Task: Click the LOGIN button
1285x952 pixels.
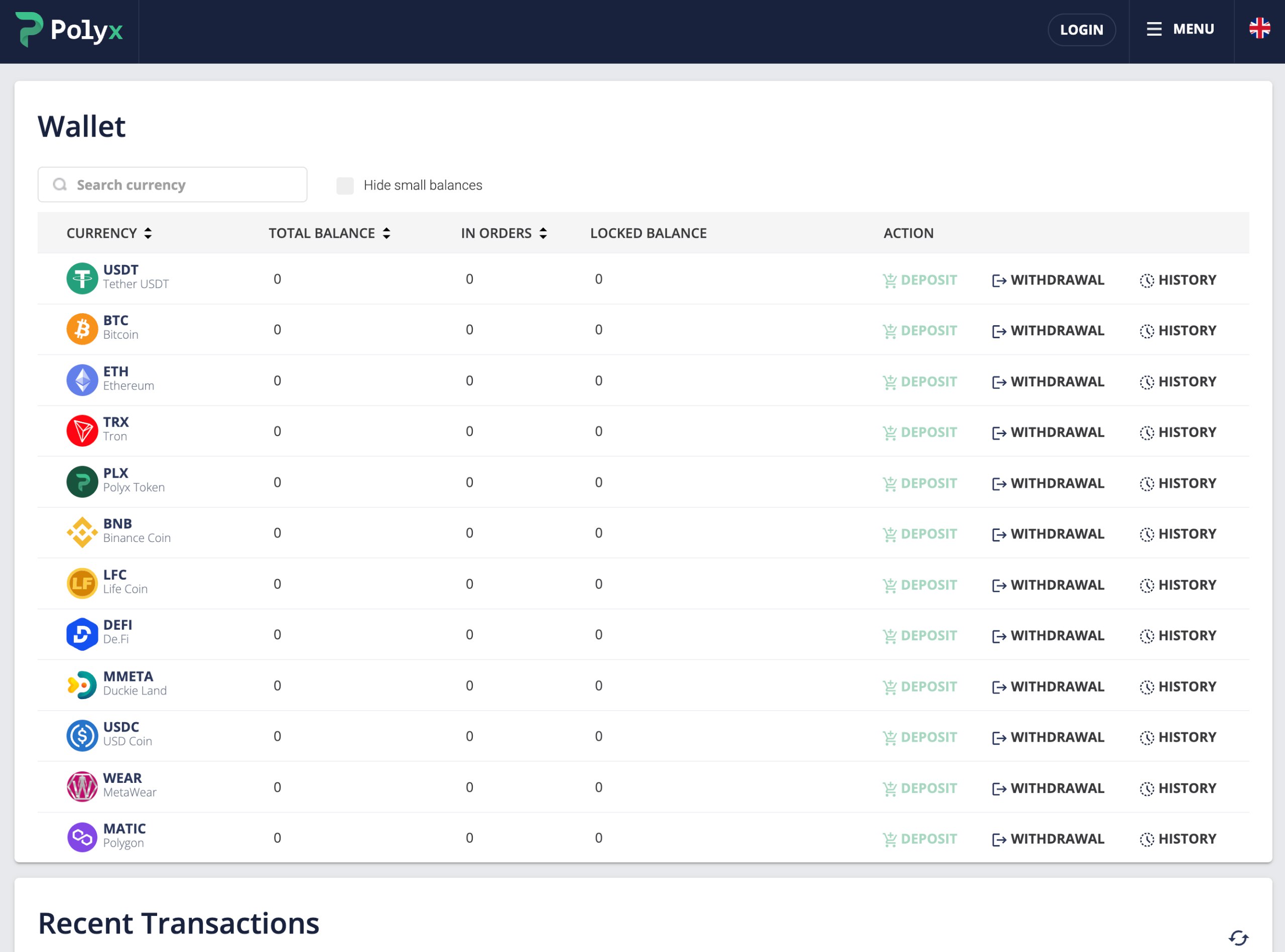Action: (x=1081, y=30)
